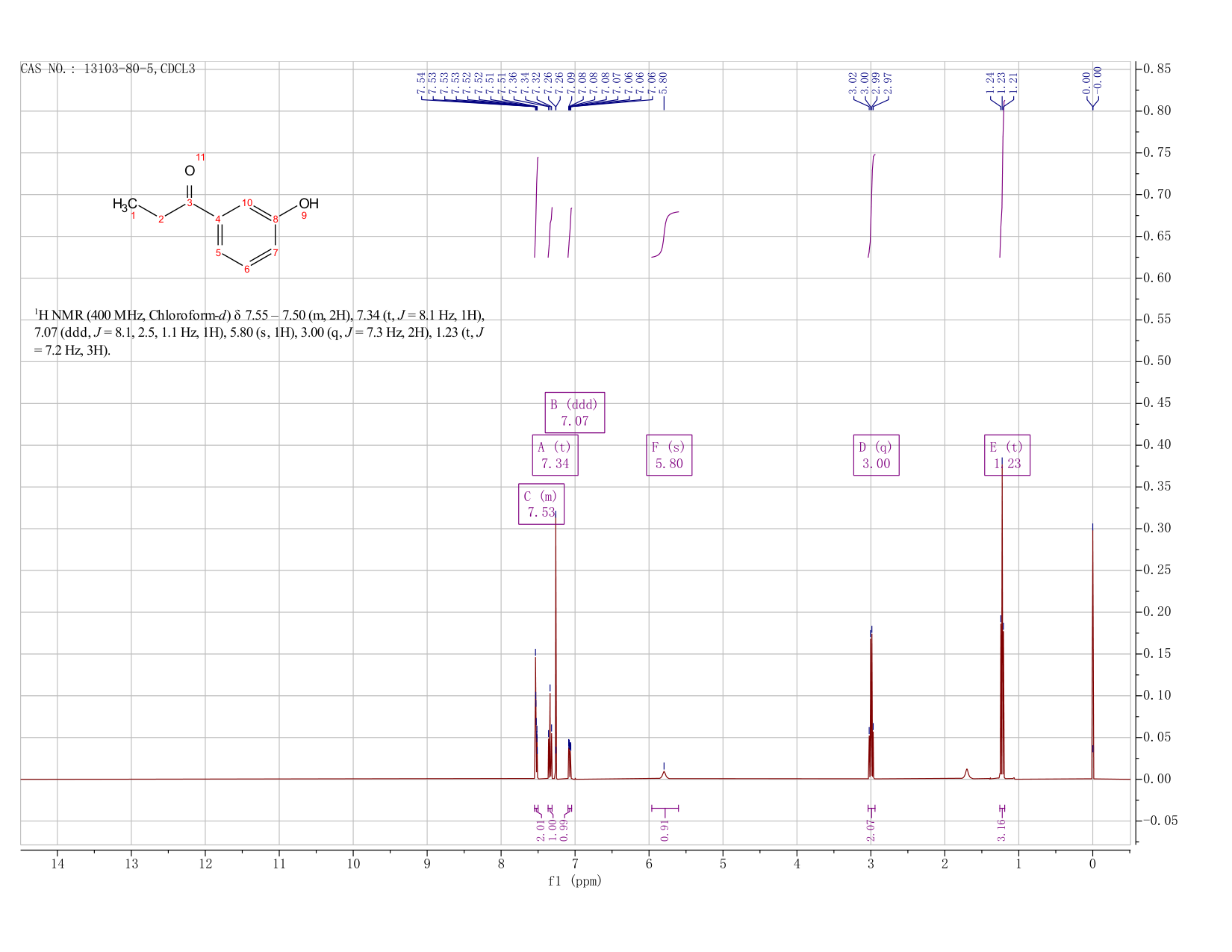
Task: Click the x-axis tick label 10
Action: pos(353,865)
